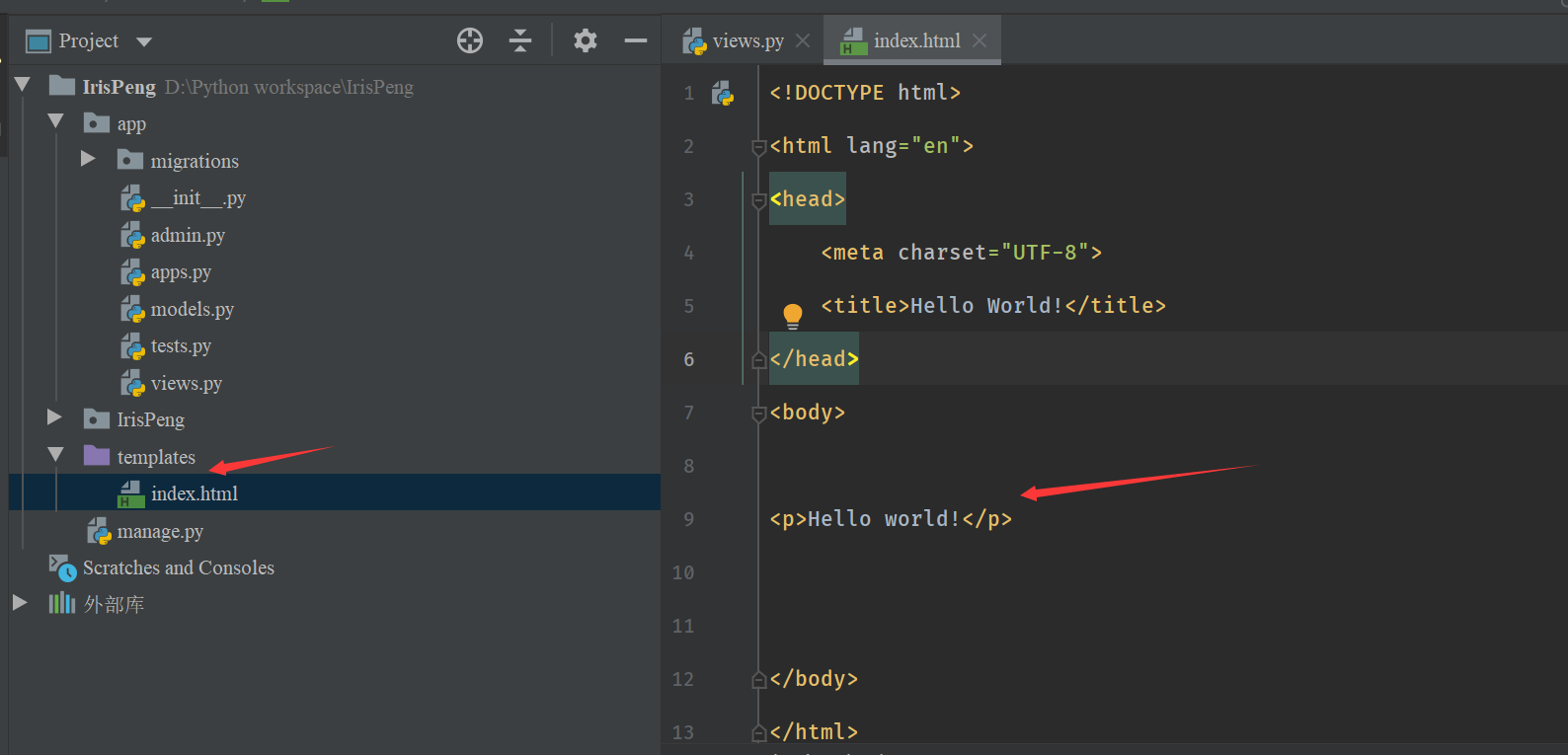Viewport: 1568px width, 755px height.
Task: Close the index.html editor tab
Action: click(x=980, y=40)
